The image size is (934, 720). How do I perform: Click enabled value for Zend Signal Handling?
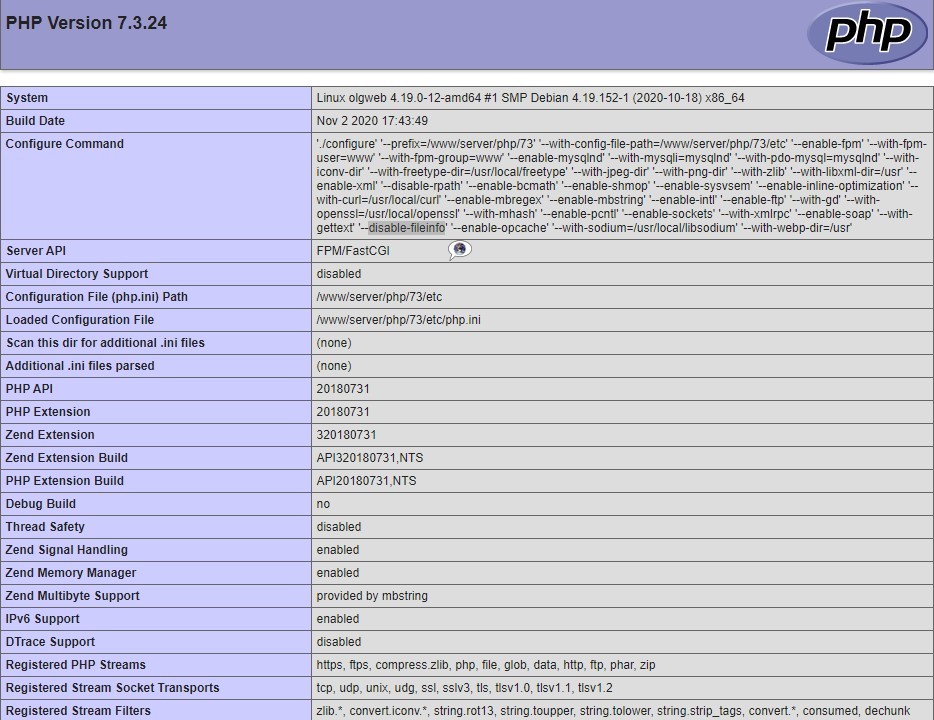click(338, 550)
